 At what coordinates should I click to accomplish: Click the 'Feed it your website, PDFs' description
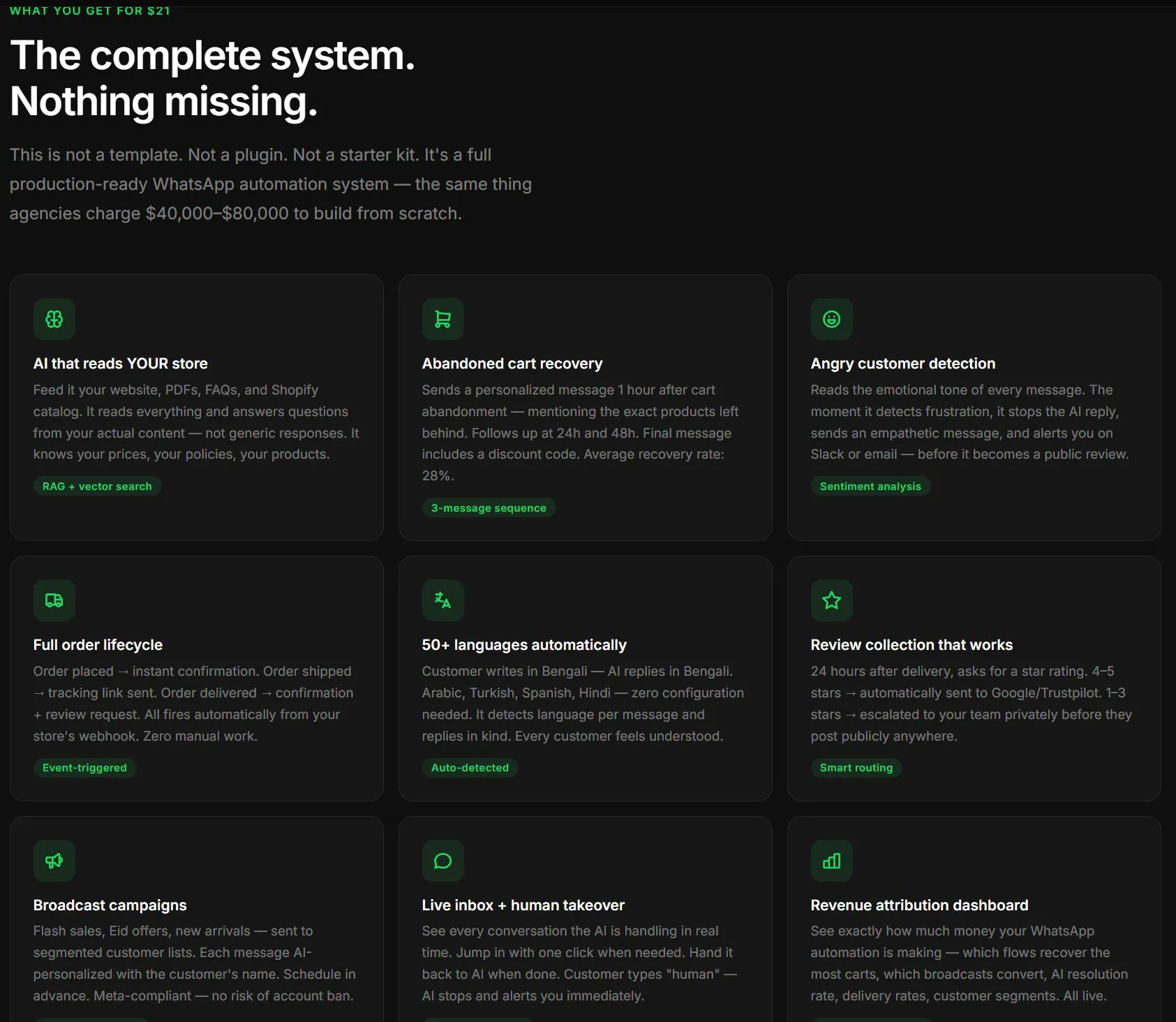[196, 422]
